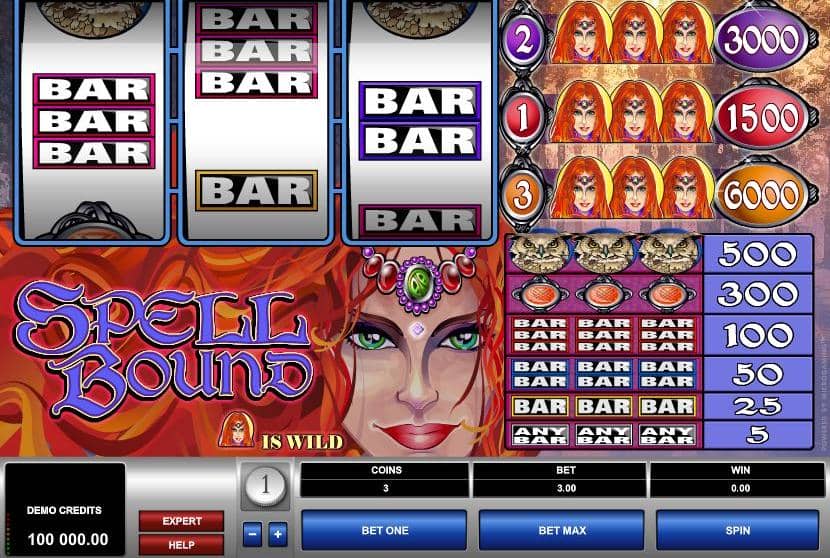Click the BET MAX button
Viewport: 830px width, 558px height.
point(562,530)
